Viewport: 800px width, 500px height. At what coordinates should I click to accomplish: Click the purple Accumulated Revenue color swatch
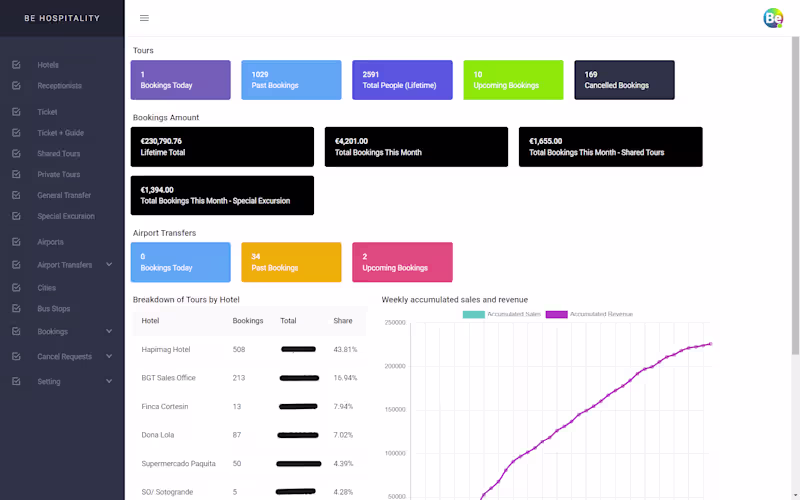pyautogui.click(x=557, y=314)
